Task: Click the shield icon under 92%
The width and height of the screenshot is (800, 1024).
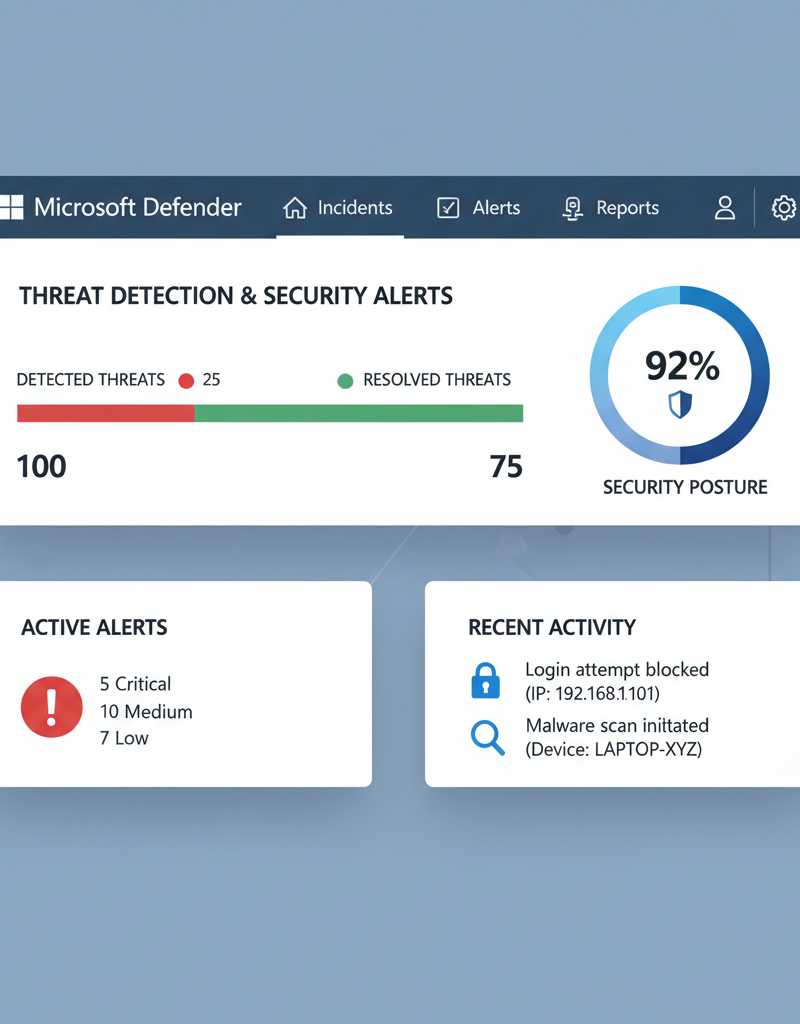Action: (x=680, y=404)
